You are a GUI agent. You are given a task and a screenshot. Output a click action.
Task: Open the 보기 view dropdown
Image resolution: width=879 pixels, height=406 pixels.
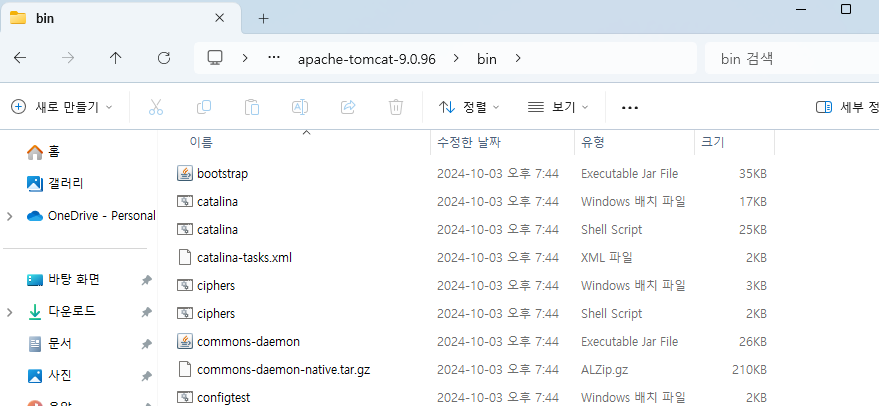click(558, 107)
